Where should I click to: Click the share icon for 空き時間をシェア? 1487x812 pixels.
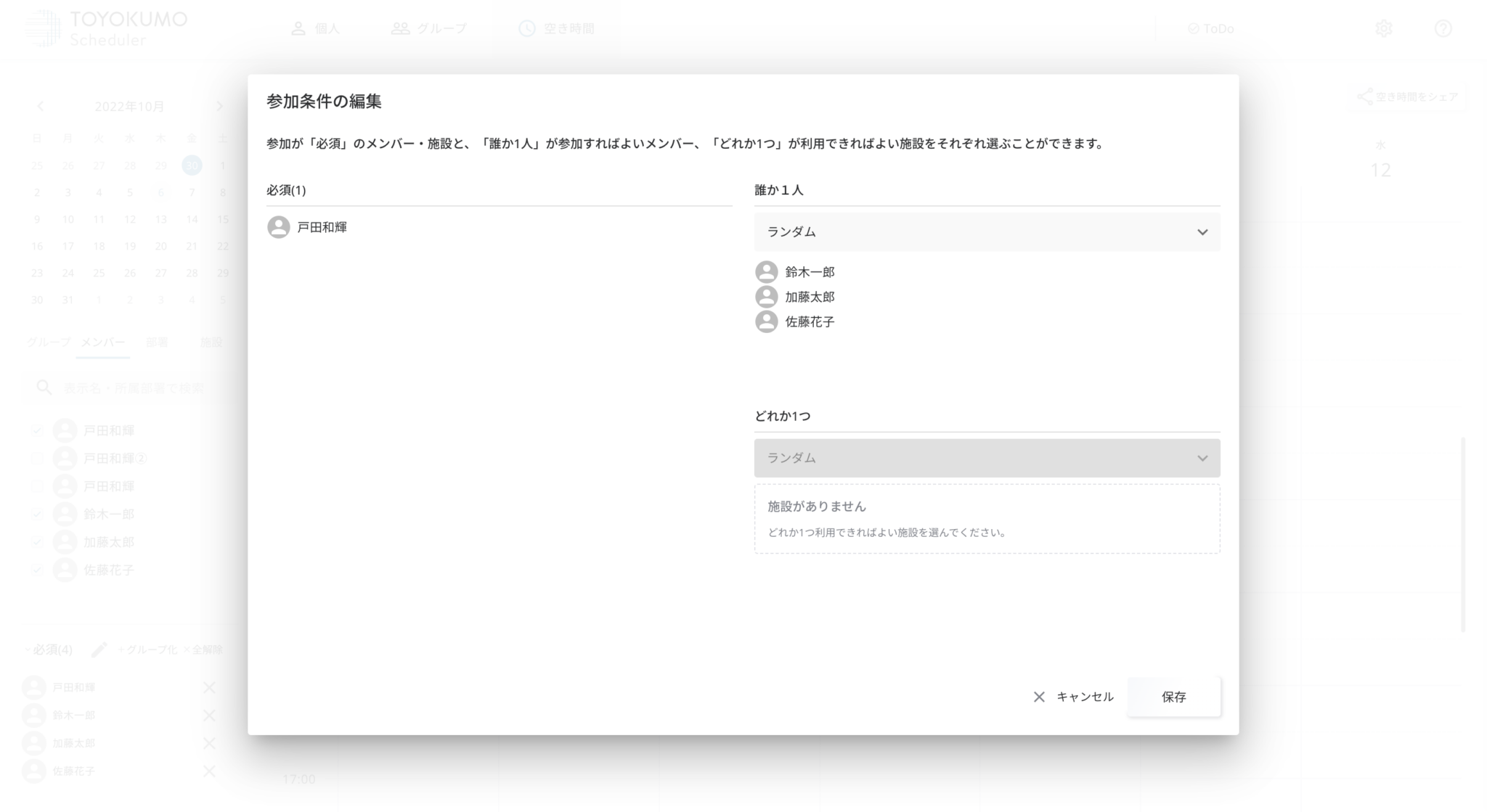pyautogui.click(x=1365, y=97)
